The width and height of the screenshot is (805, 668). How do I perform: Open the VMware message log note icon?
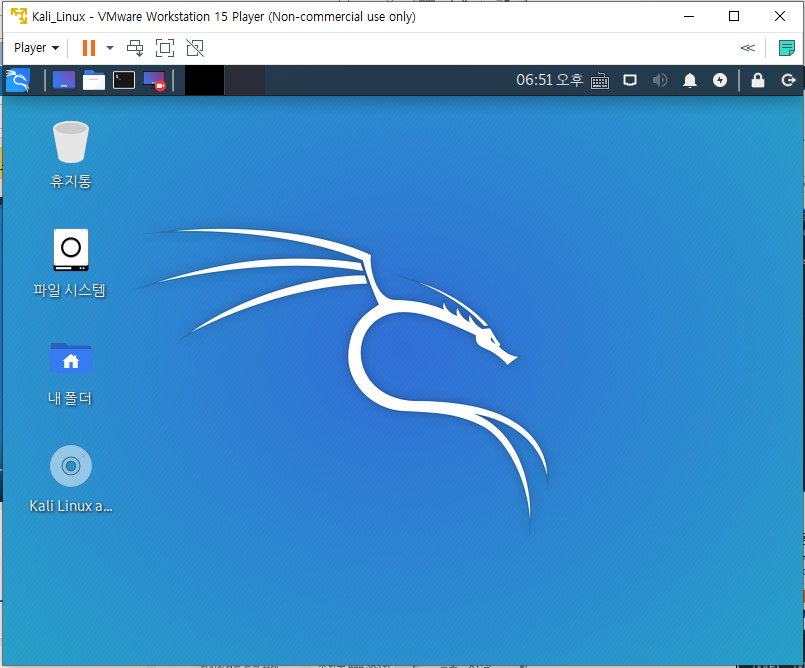tap(787, 48)
